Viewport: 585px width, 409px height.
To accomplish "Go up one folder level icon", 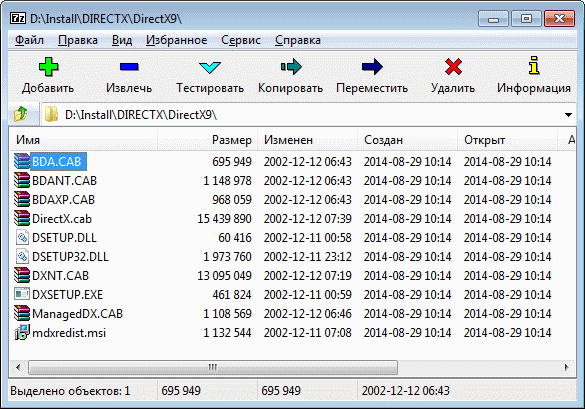I will tap(21, 114).
